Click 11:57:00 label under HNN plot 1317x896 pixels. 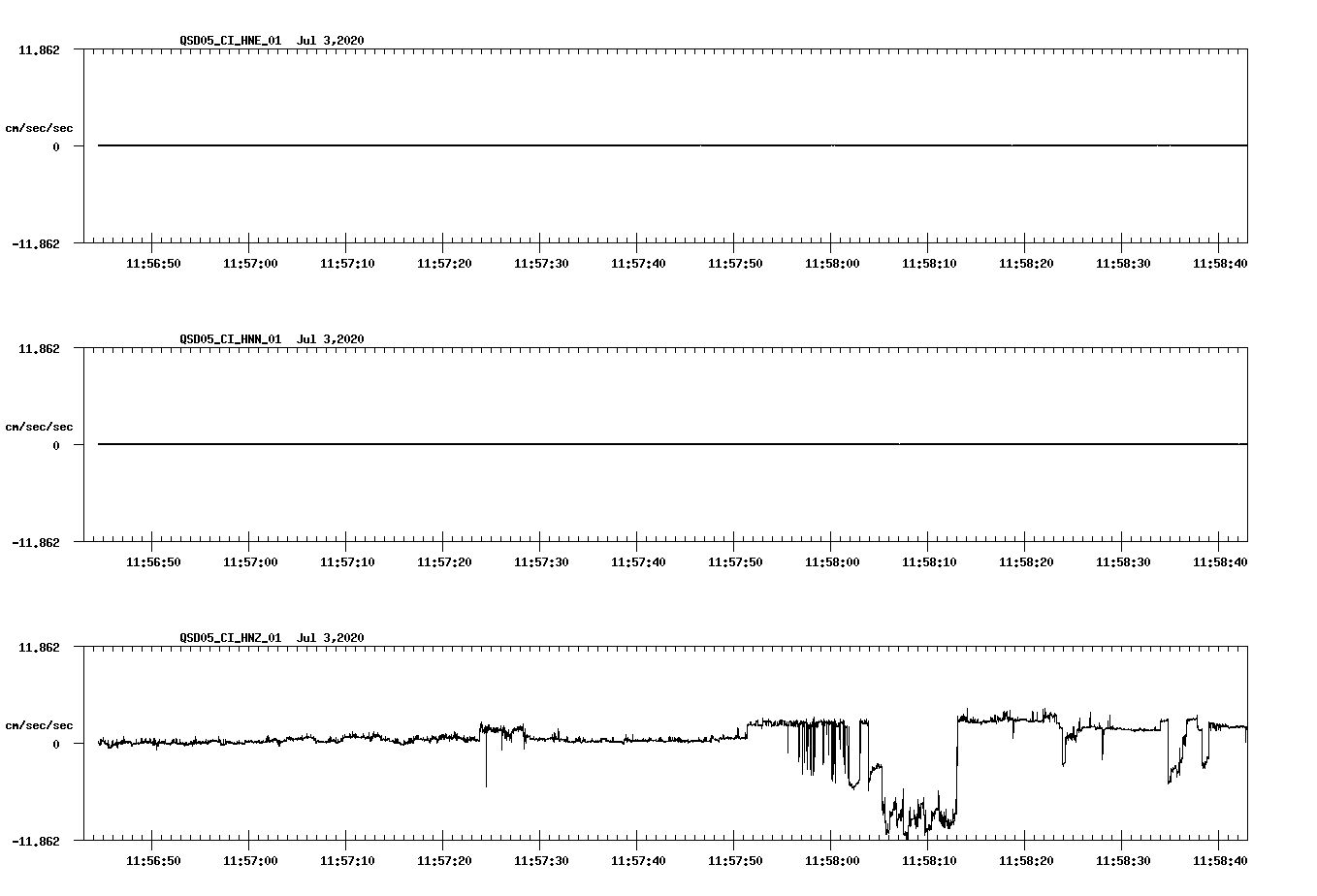tap(250, 562)
